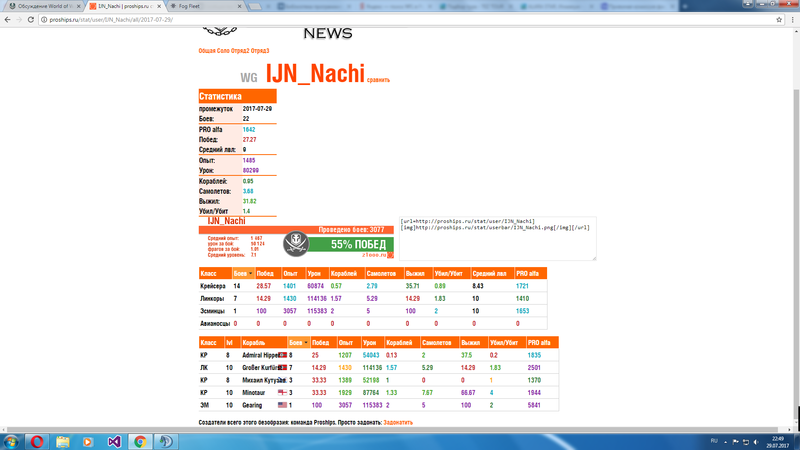Viewport: 800px width, 450px height.
Task: View site info icon in address bar
Action: 44,19
